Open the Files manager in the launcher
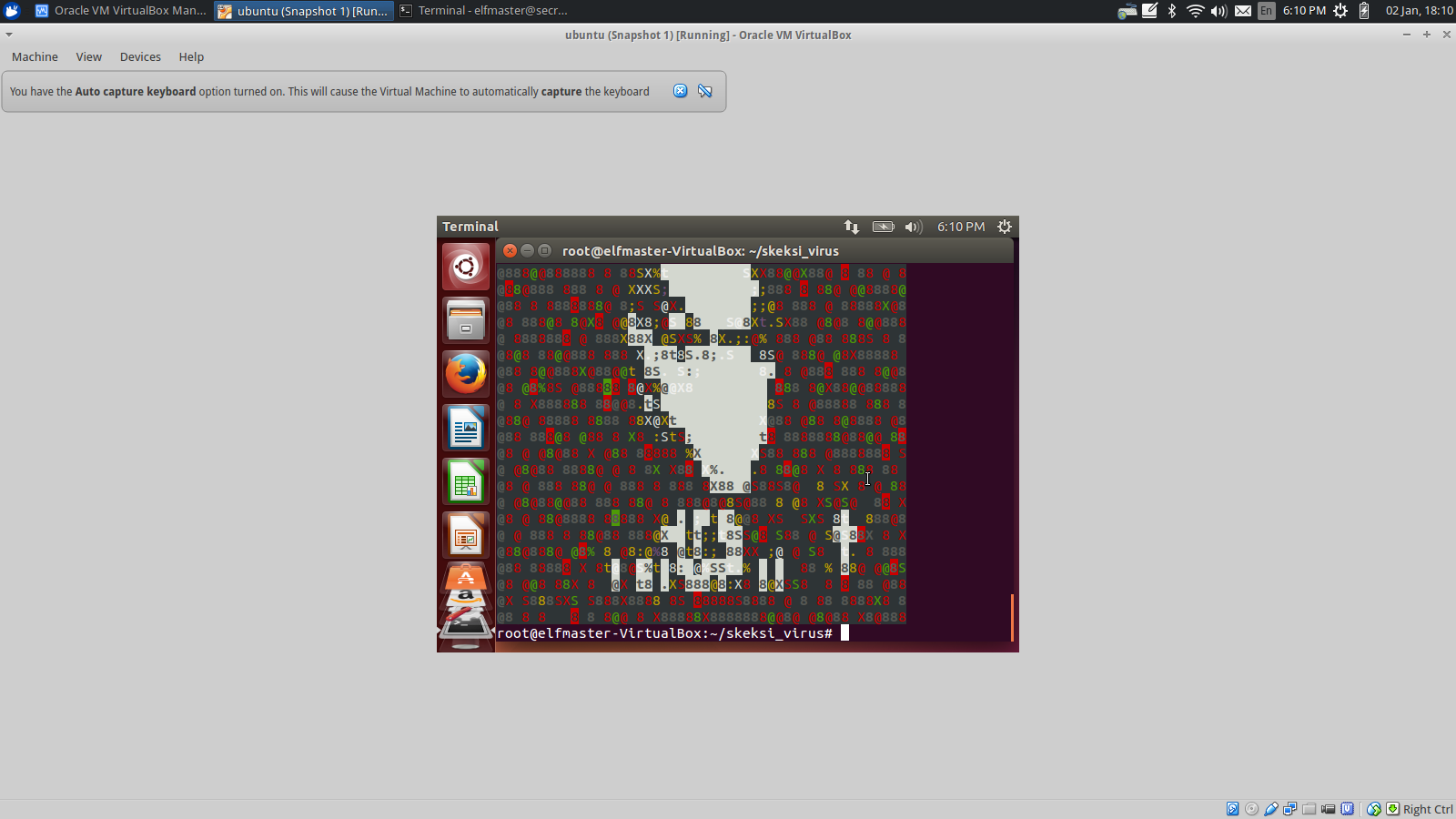This screenshot has height=819, width=1456. 466,320
